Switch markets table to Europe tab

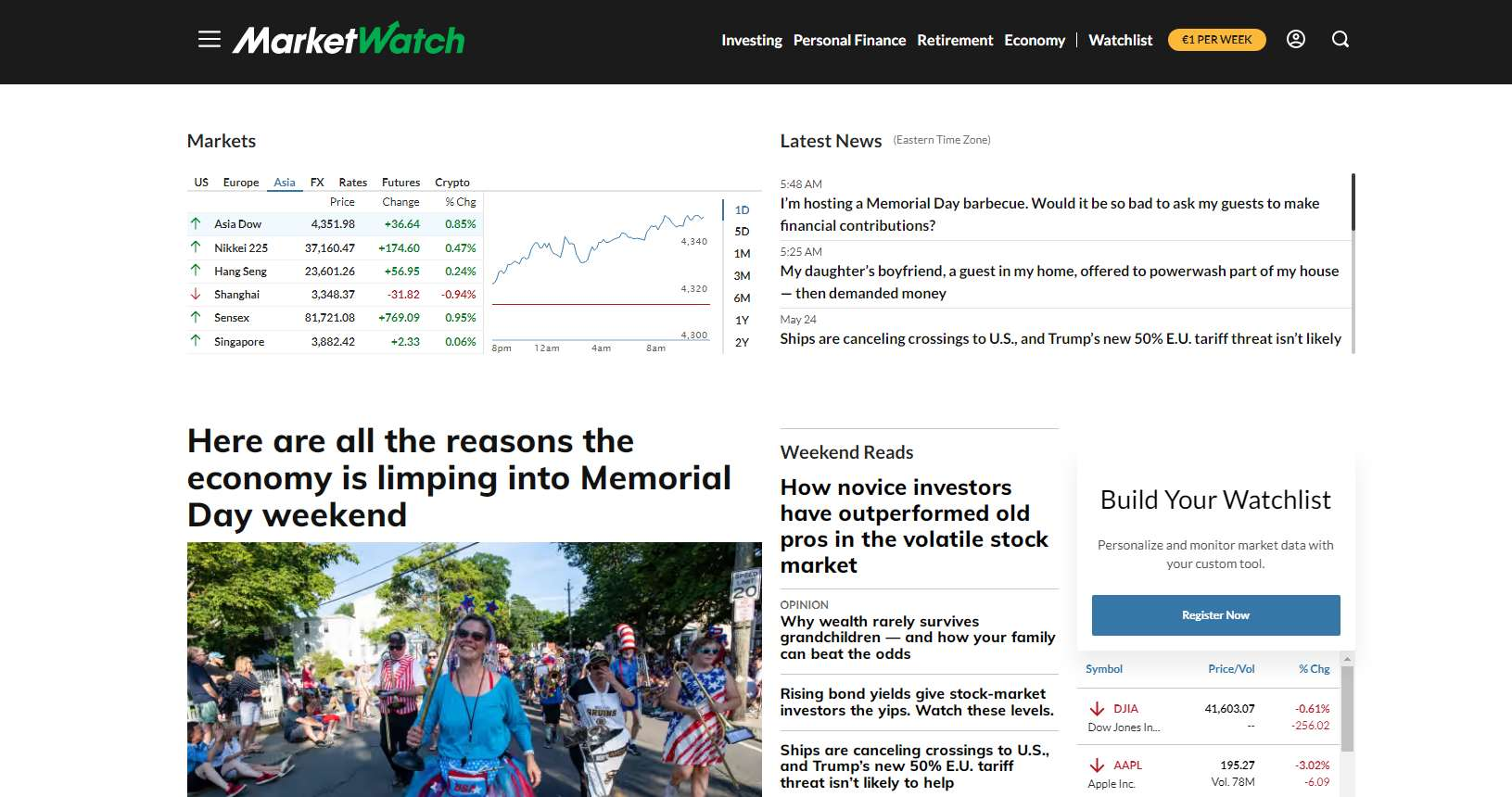tap(241, 183)
